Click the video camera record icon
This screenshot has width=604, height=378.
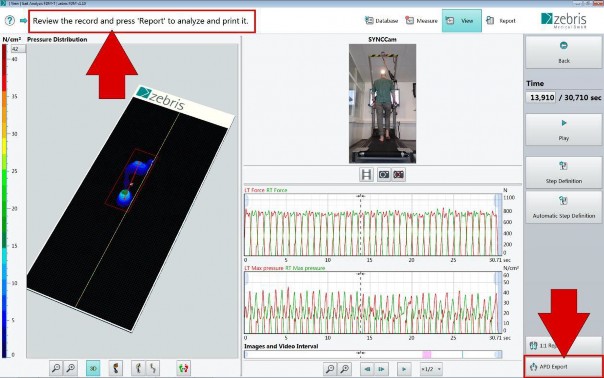click(x=399, y=175)
